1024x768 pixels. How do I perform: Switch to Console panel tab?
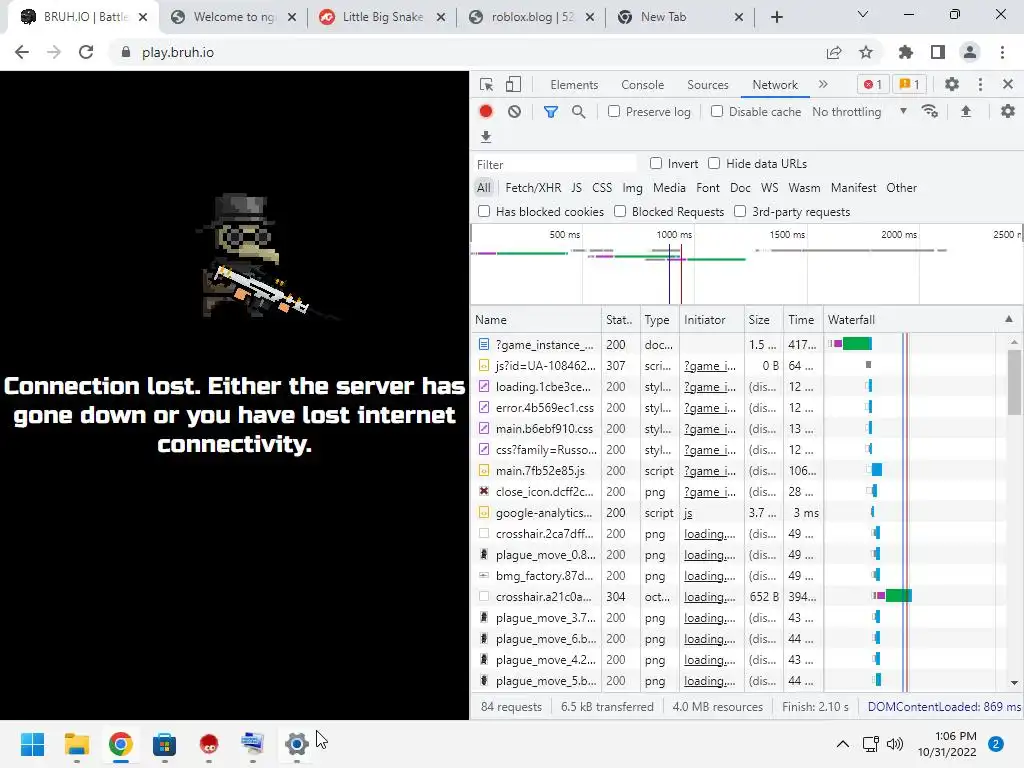[x=643, y=85]
